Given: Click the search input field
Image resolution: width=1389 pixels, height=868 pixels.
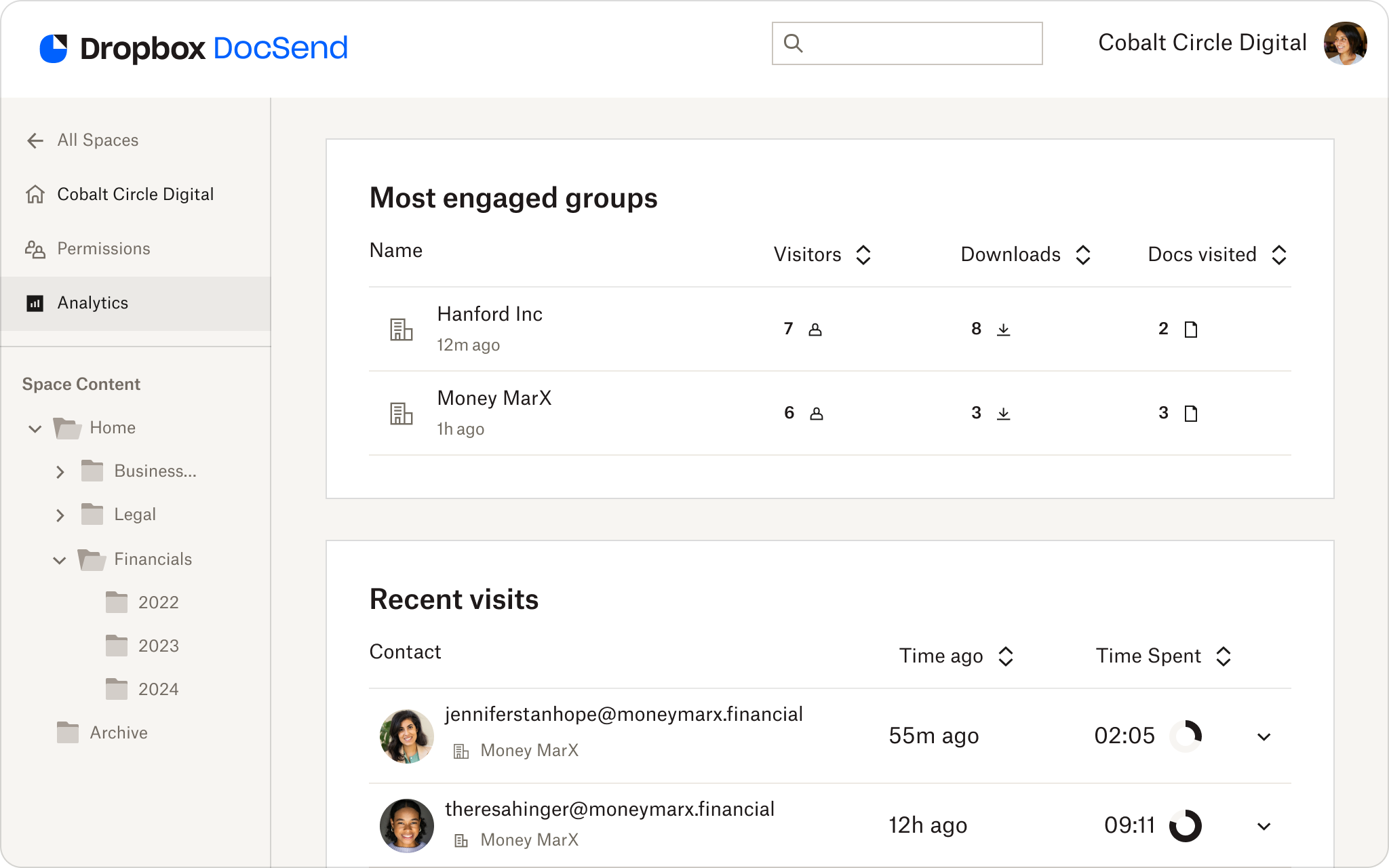Looking at the screenshot, I should pos(908,43).
